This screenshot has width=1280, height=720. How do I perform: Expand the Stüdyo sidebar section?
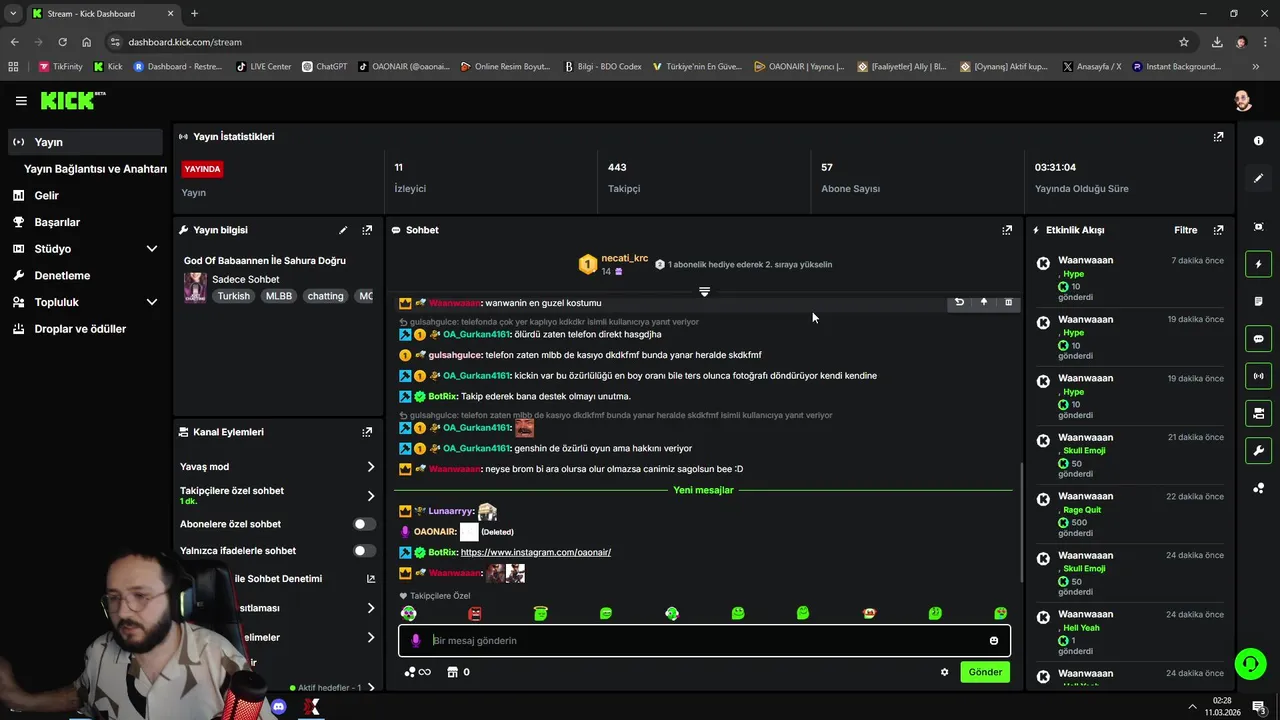152,249
